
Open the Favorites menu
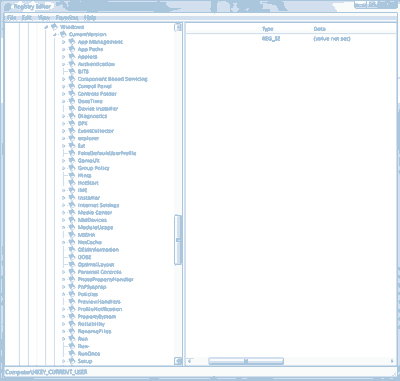(67, 17)
